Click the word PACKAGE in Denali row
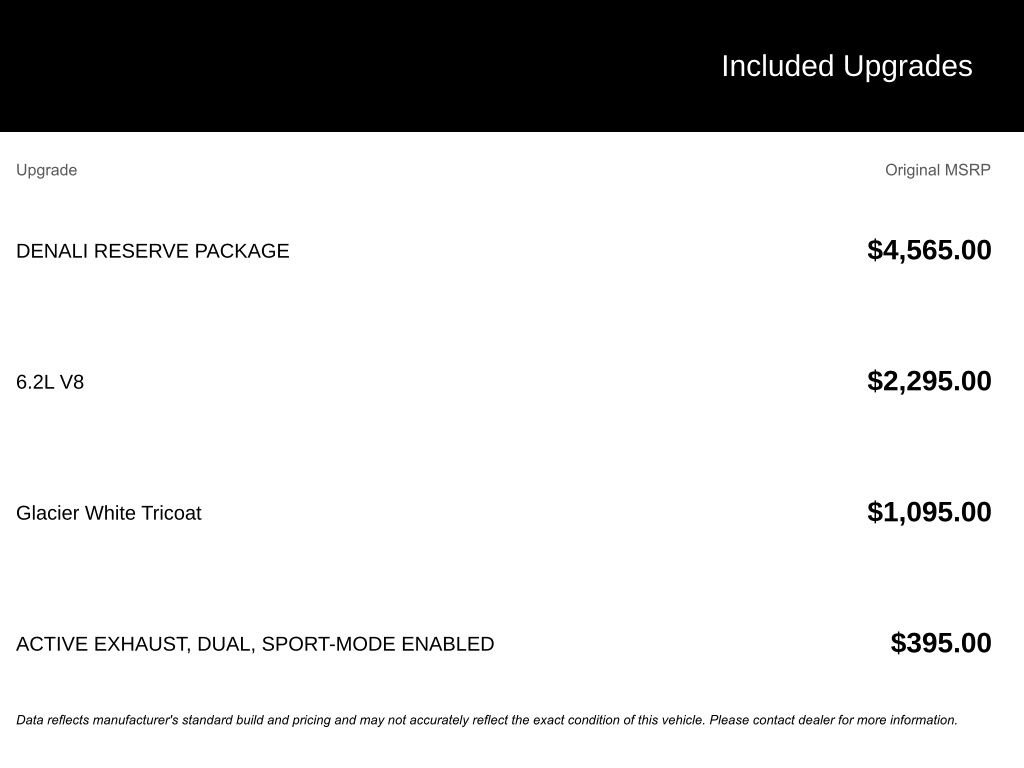 (242, 251)
